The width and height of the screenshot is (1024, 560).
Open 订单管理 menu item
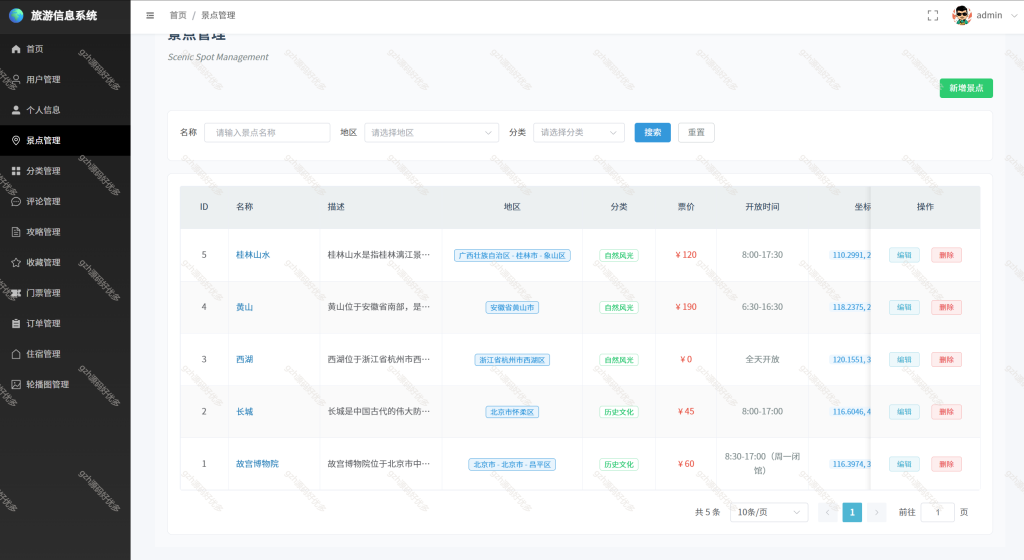tap(65, 323)
